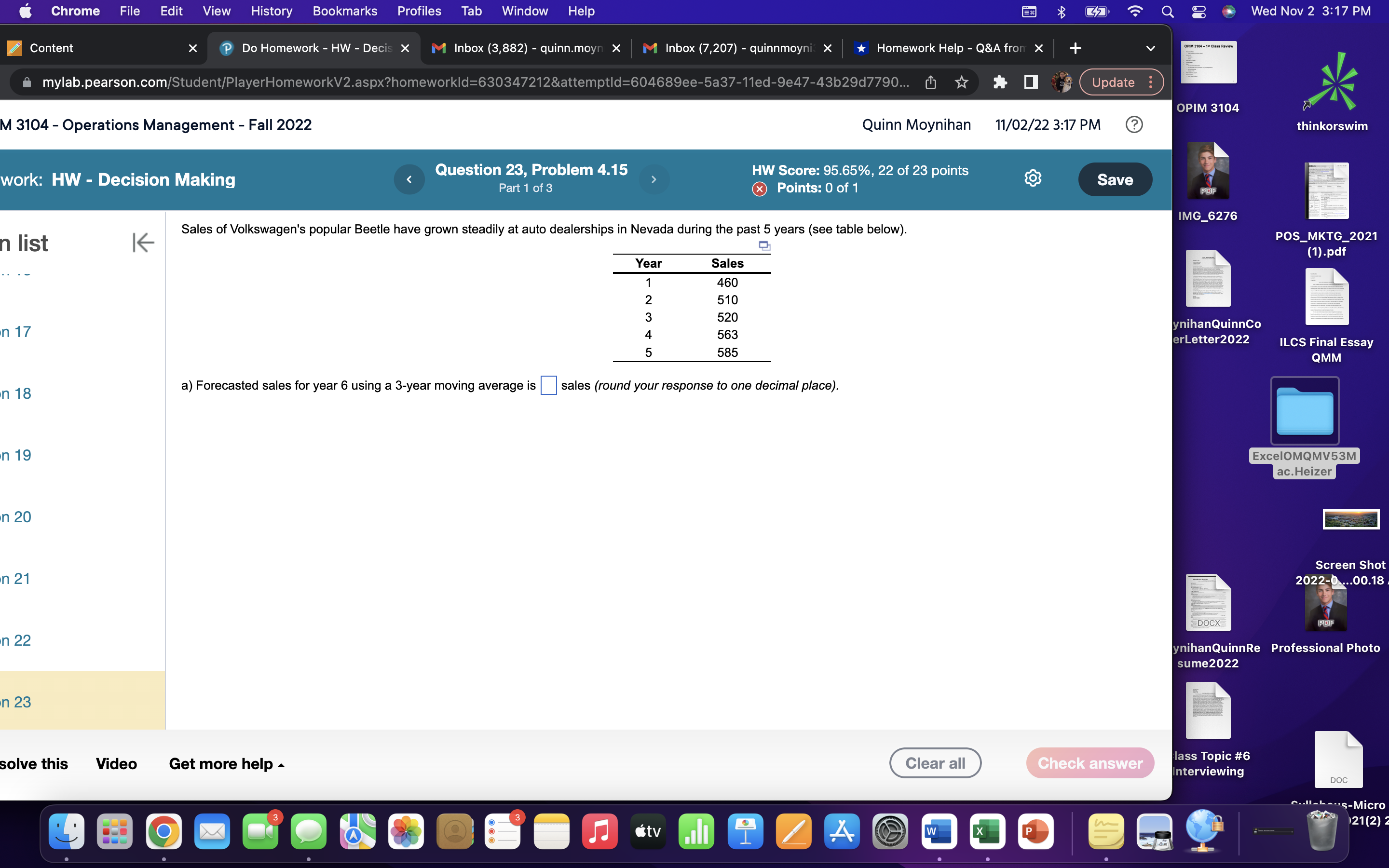The height and width of the screenshot is (868, 1389).
Task: Click the Save button for homework
Action: (x=1113, y=179)
